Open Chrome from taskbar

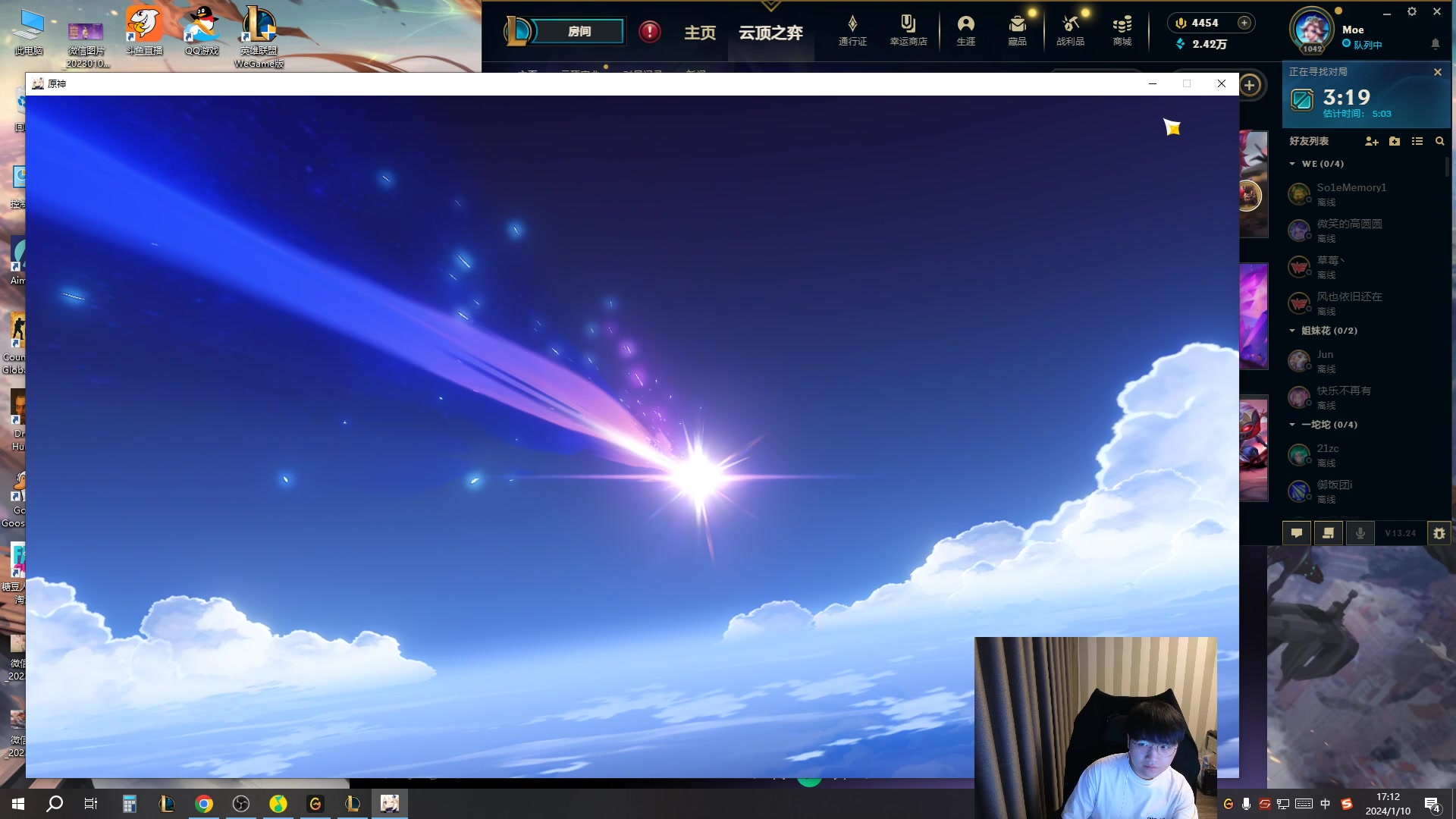pyautogui.click(x=204, y=804)
